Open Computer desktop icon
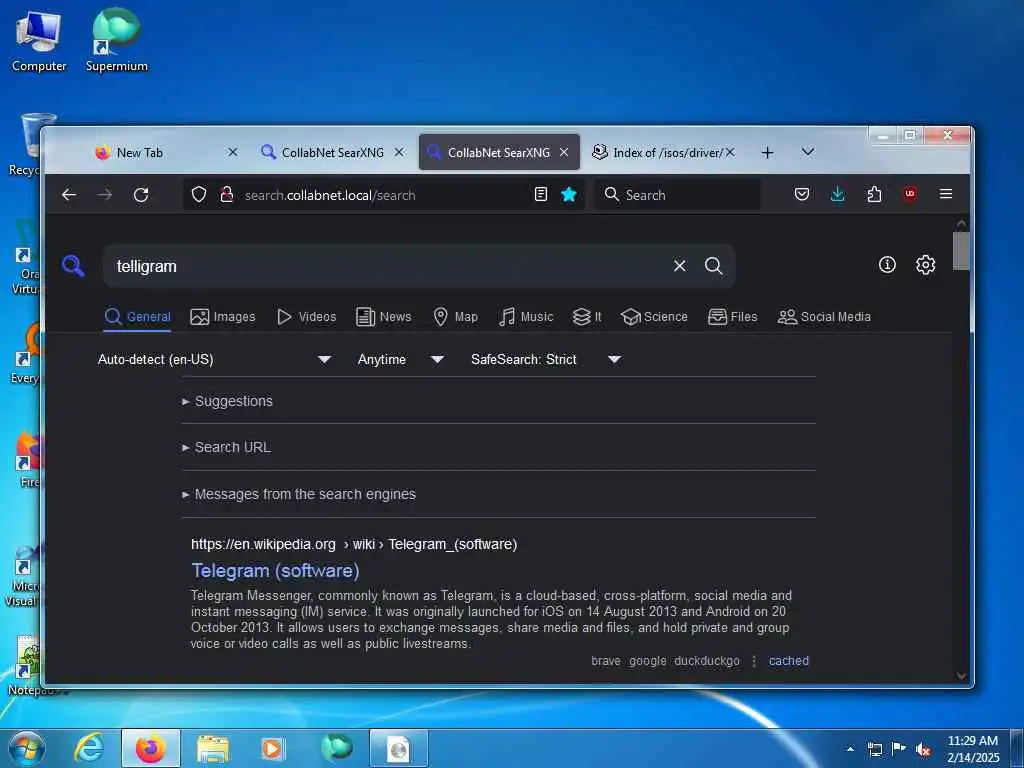The height and width of the screenshot is (768, 1024). (x=39, y=40)
